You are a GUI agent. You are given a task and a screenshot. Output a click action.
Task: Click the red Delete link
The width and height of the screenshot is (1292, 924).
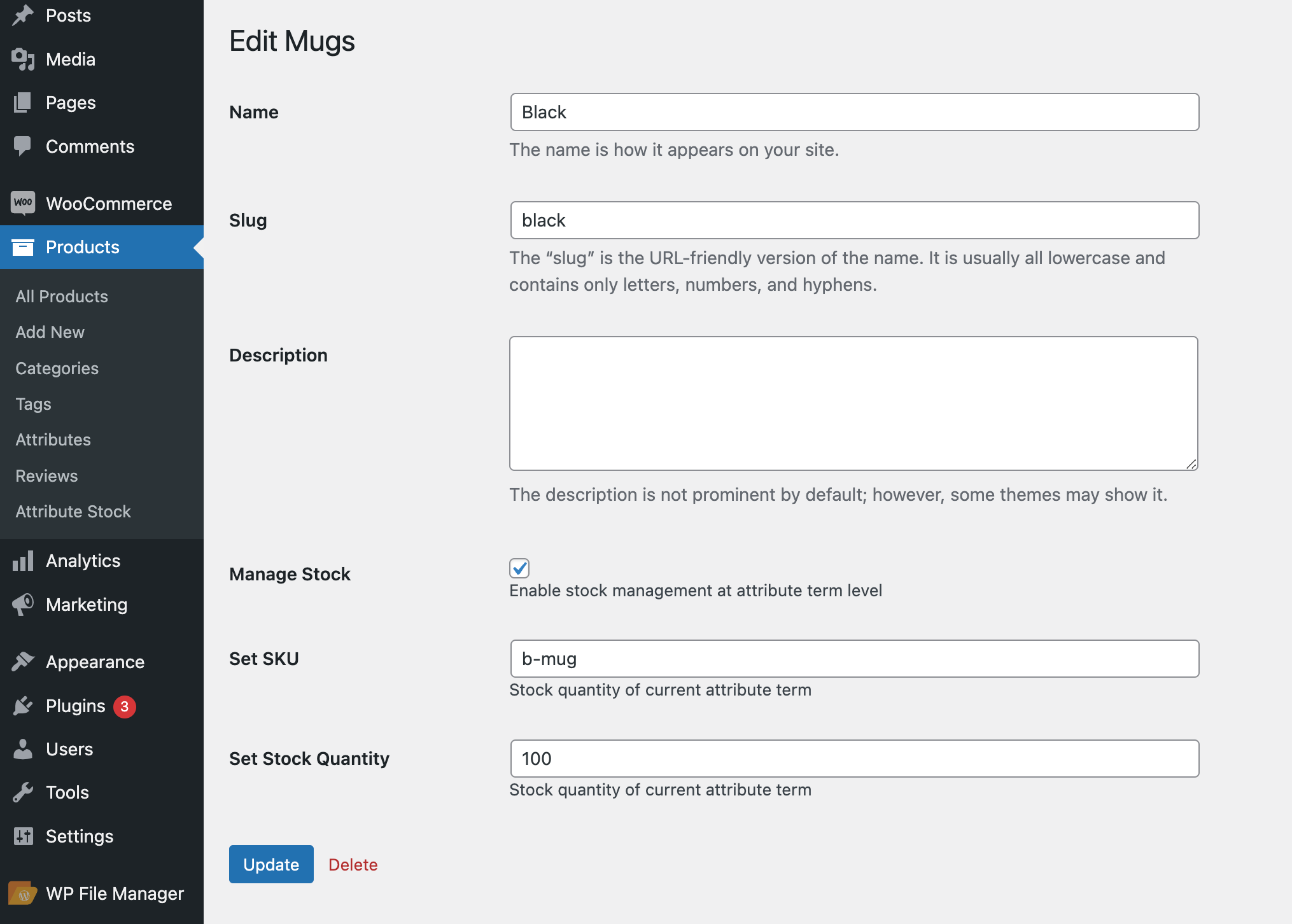point(353,864)
